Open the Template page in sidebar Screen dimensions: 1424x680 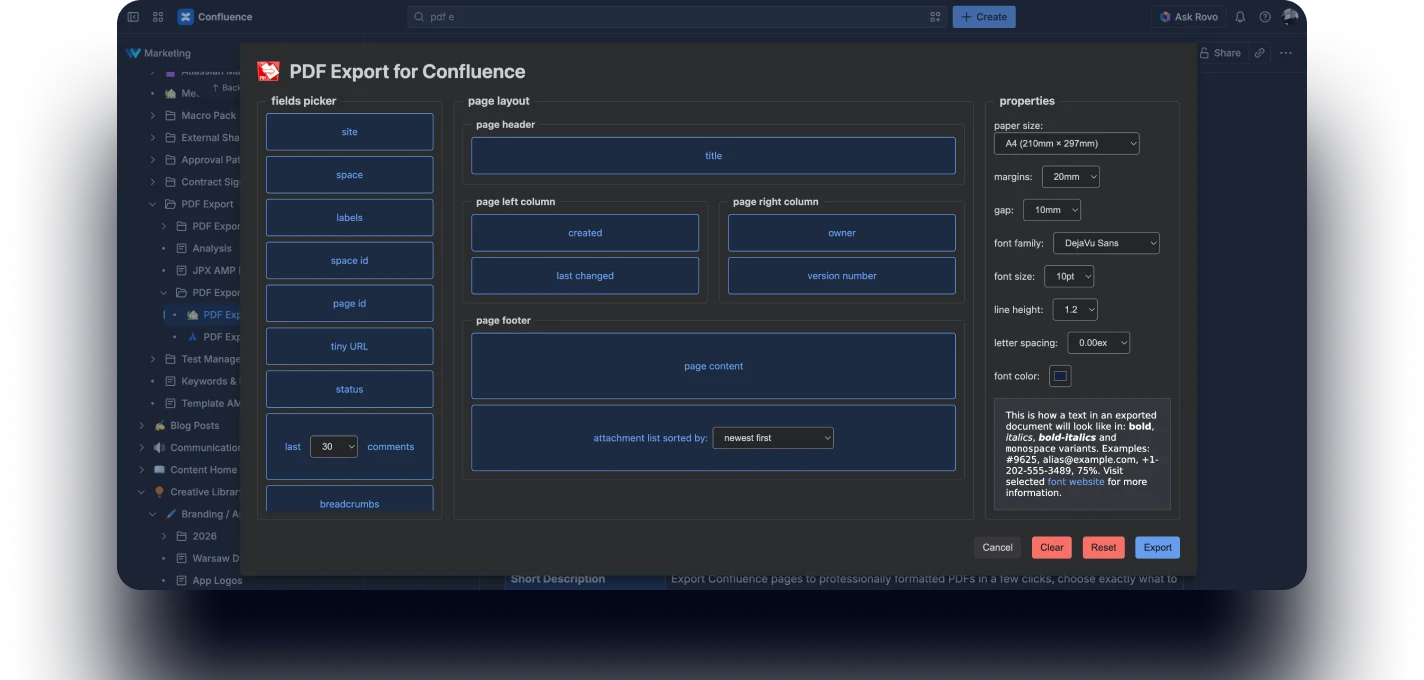tap(210, 403)
